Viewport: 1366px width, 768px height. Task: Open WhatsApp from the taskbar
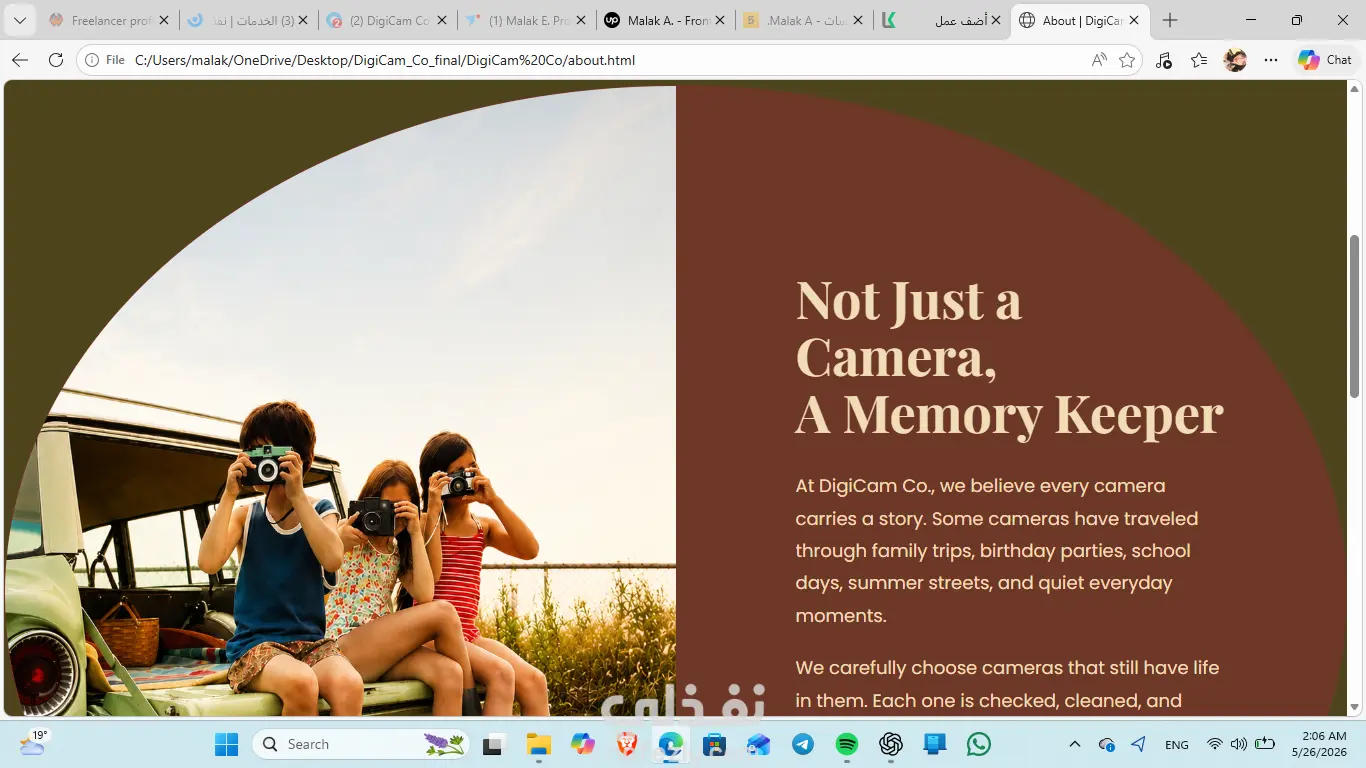(979, 744)
